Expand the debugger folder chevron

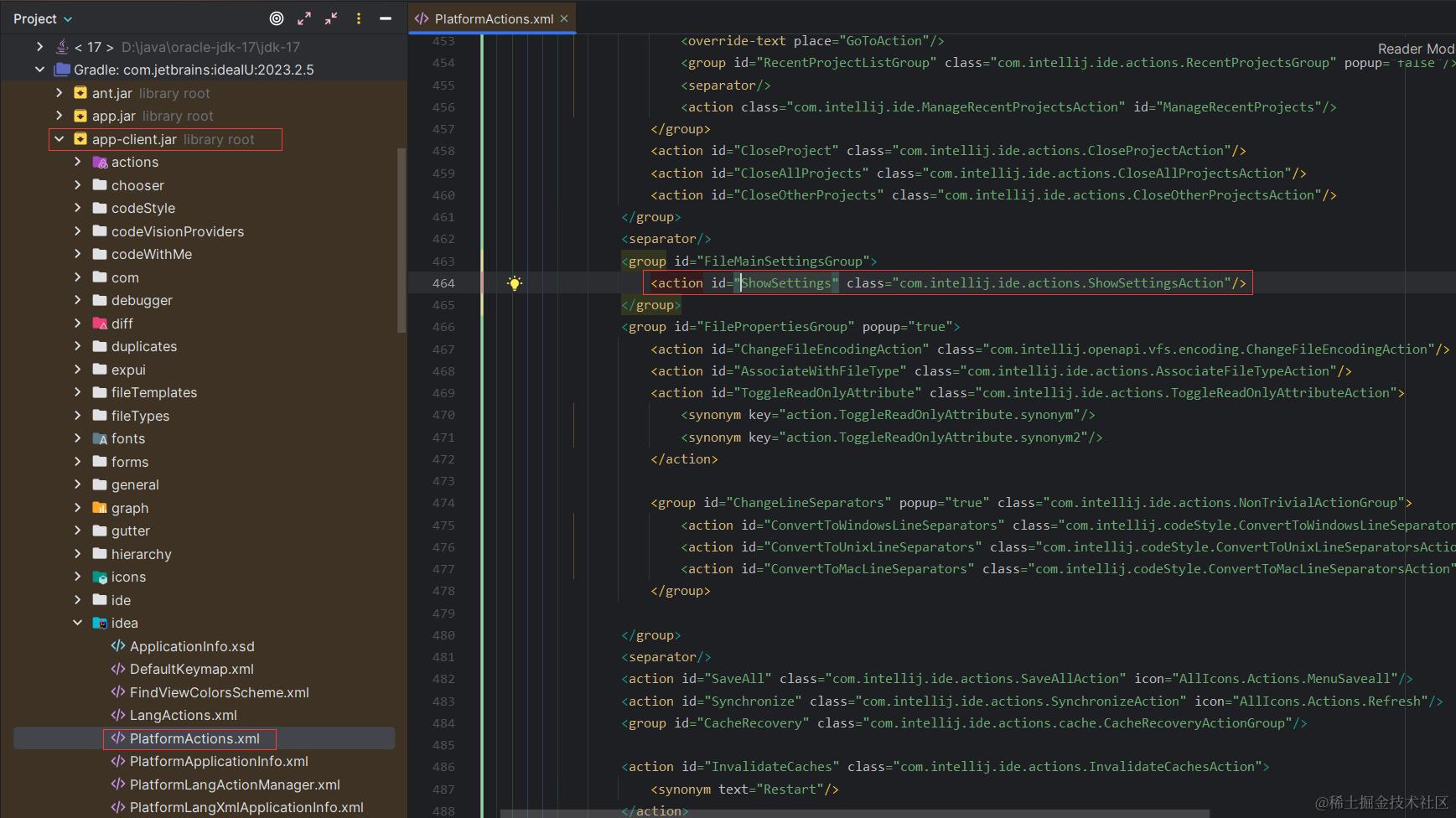click(78, 300)
